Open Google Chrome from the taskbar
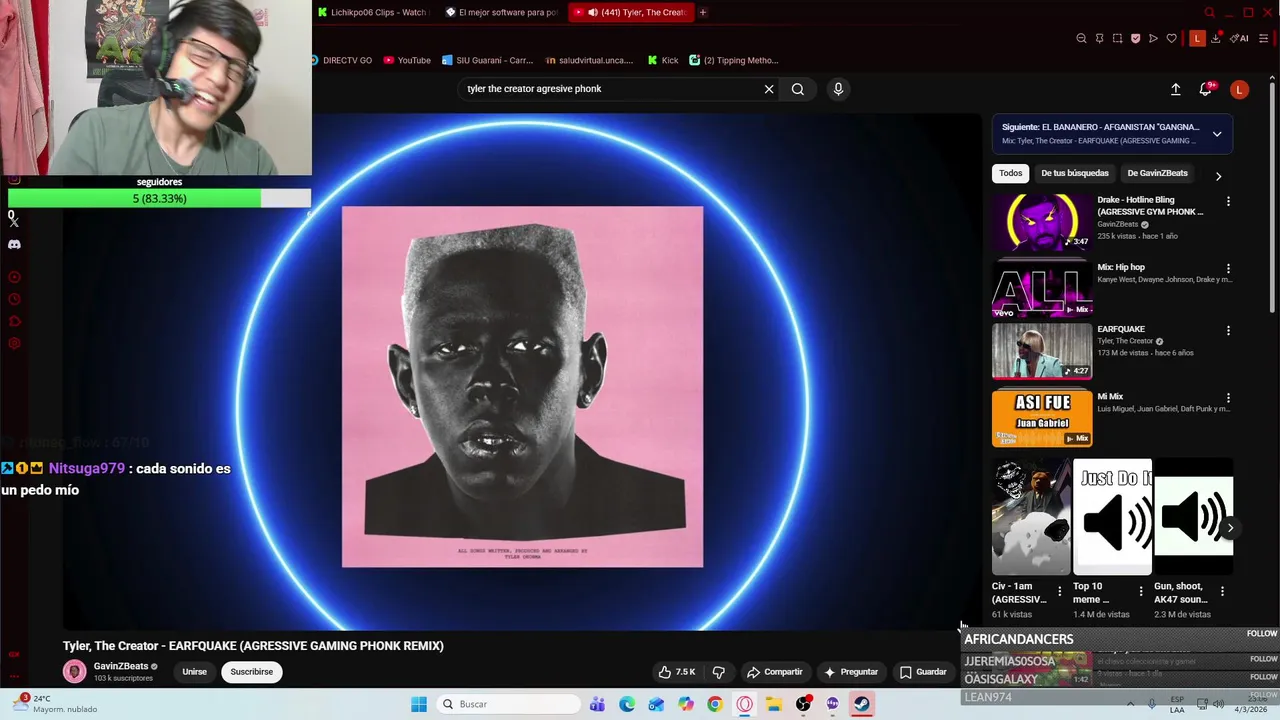The width and height of the screenshot is (1280, 720). click(715, 704)
